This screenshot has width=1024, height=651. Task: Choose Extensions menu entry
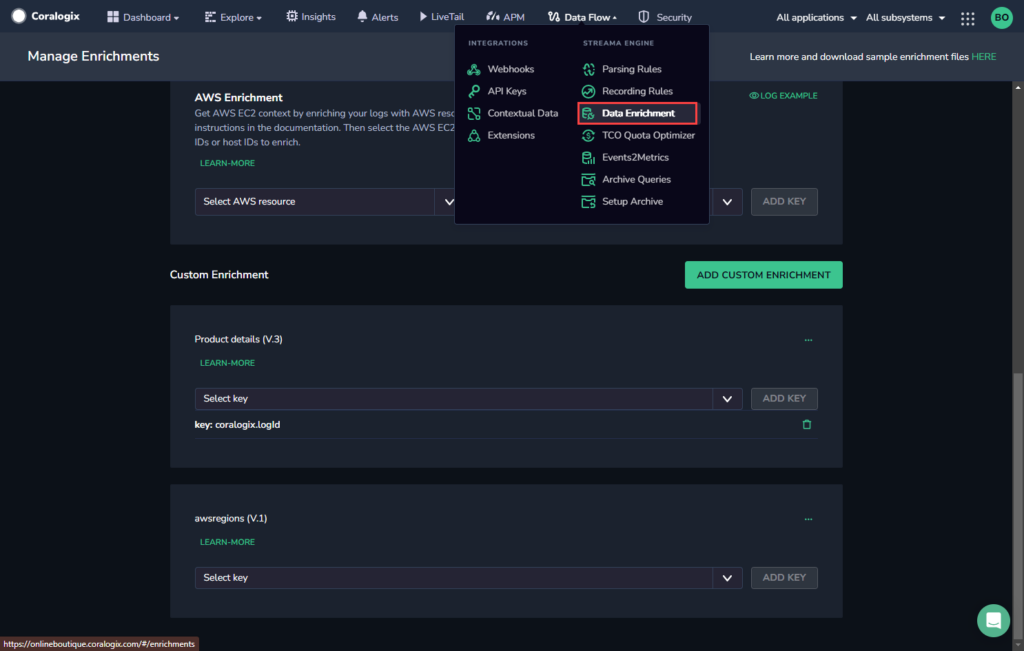[x=511, y=136]
